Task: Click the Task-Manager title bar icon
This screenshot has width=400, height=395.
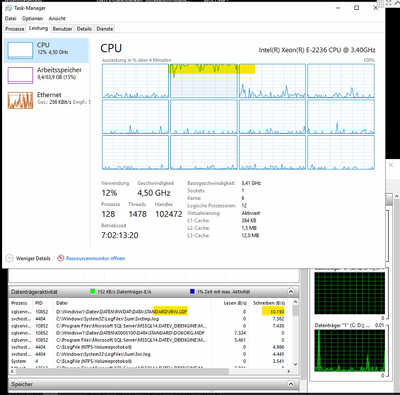Action: (9, 8)
